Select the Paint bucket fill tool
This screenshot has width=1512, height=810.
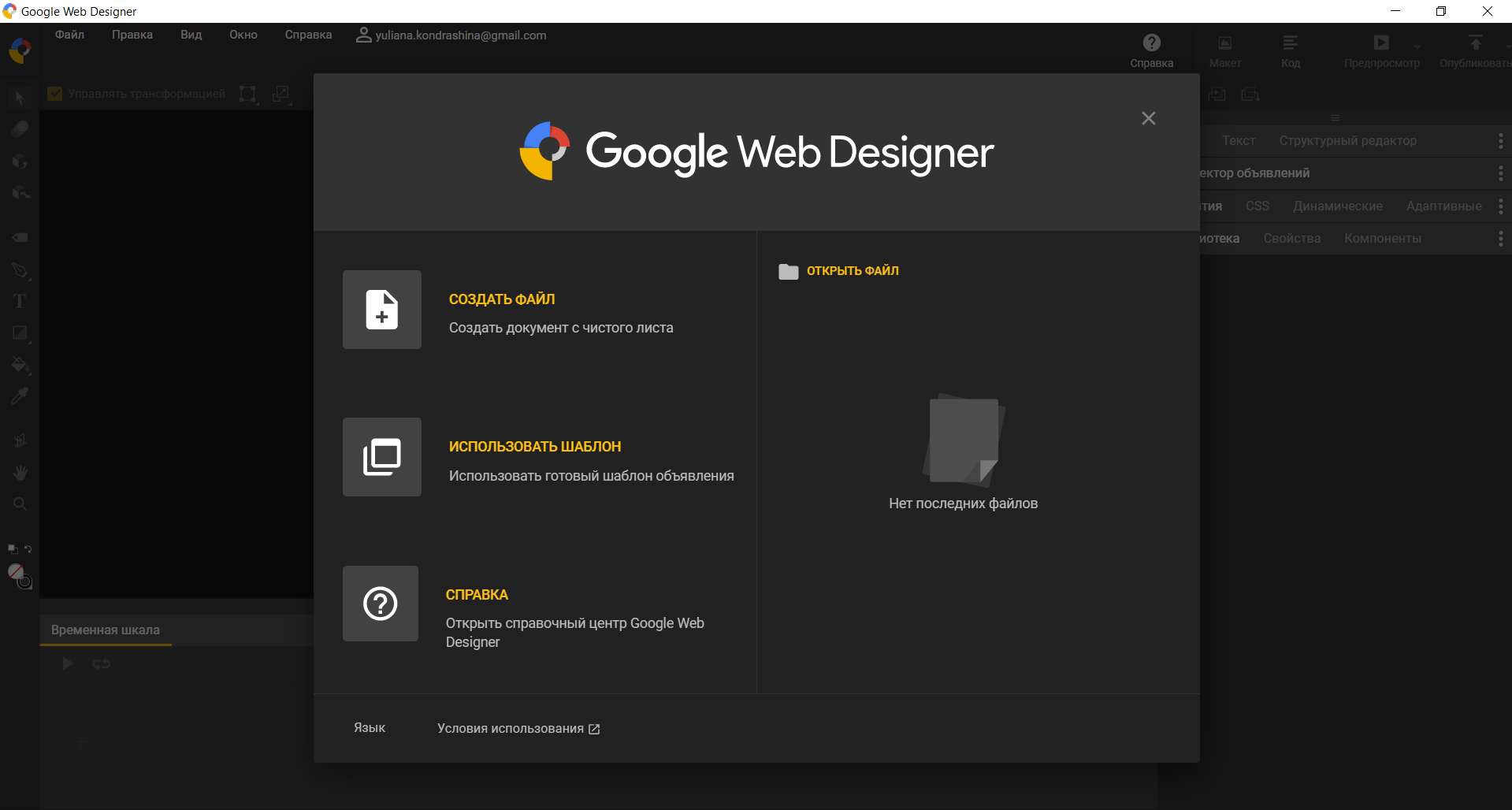click(x=20, y=365)
